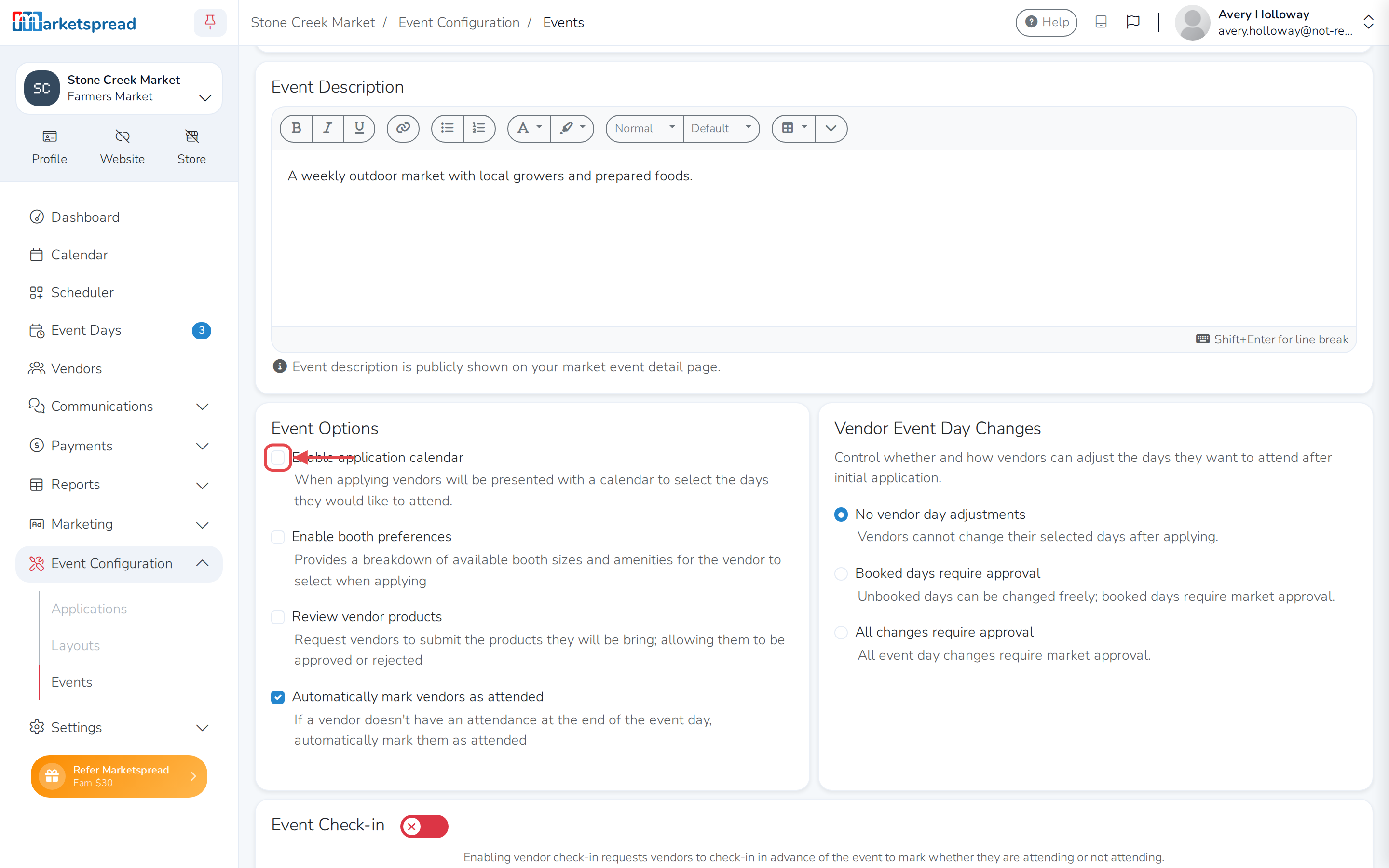
Task: Select All changes require approval option
Action: 841,633
